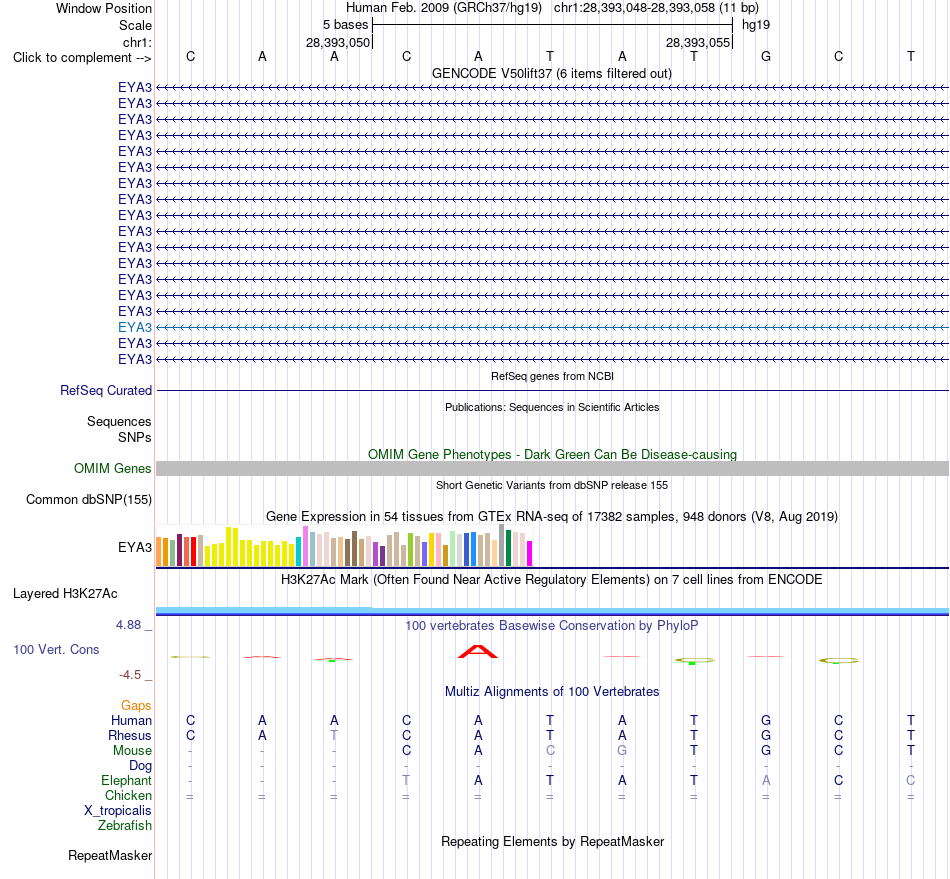Screen dimensions: 950x879
Task: Click EYA3 label beside GTEx bar chart
Action: [x=135, y=547]
